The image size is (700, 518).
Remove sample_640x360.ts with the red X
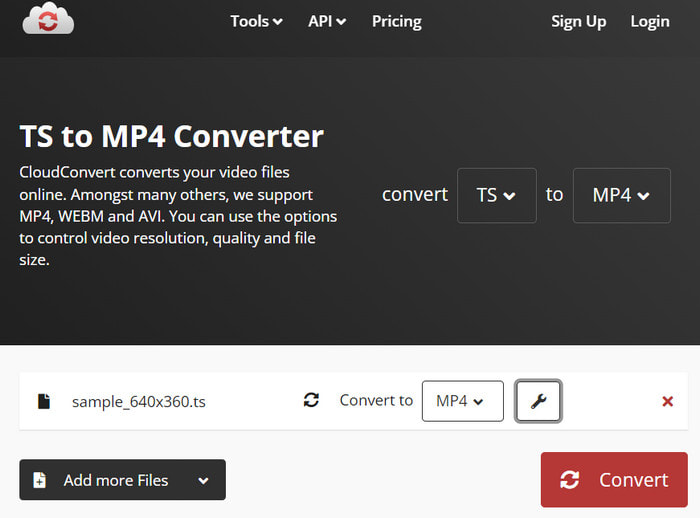tap(667, 401)
